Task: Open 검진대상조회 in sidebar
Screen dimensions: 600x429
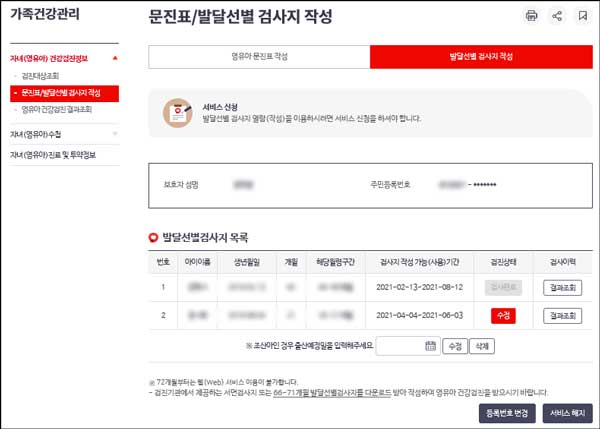Action: pyautogui.click(x=40, y=76)
